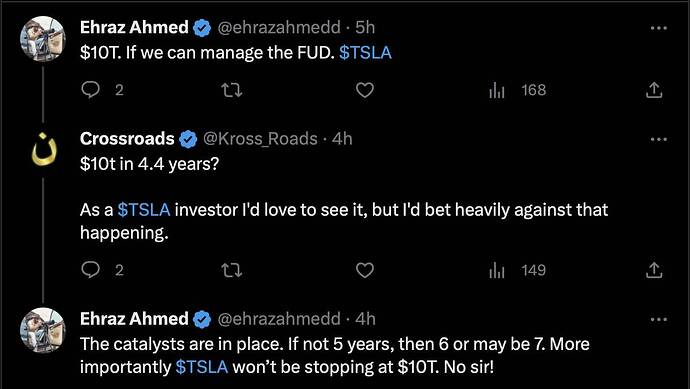
Task: Retweet the Crossroads 4.4 years tweet
Action: (231, 270)
